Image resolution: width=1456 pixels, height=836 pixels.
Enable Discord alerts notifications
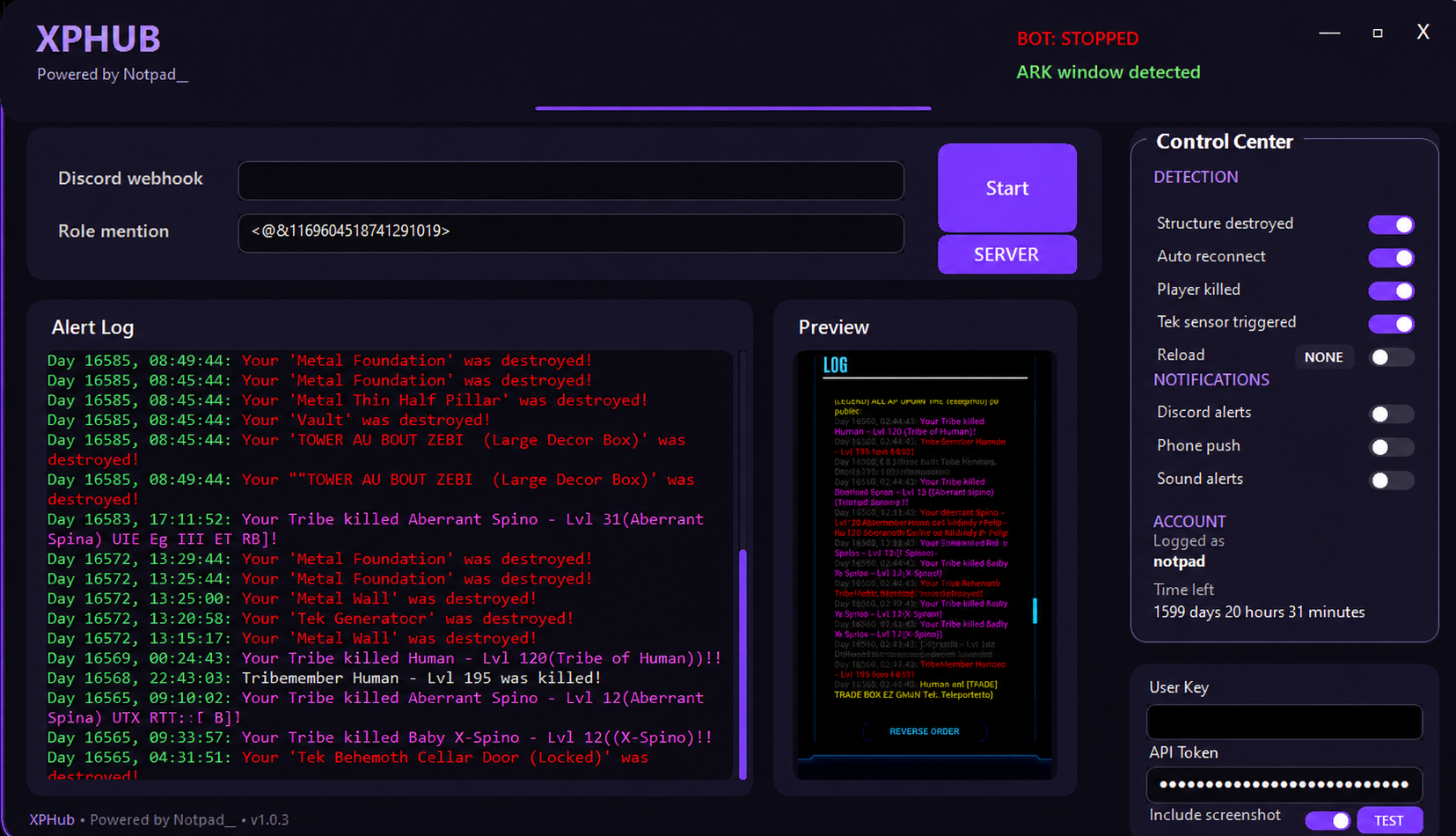point(1391,414)
